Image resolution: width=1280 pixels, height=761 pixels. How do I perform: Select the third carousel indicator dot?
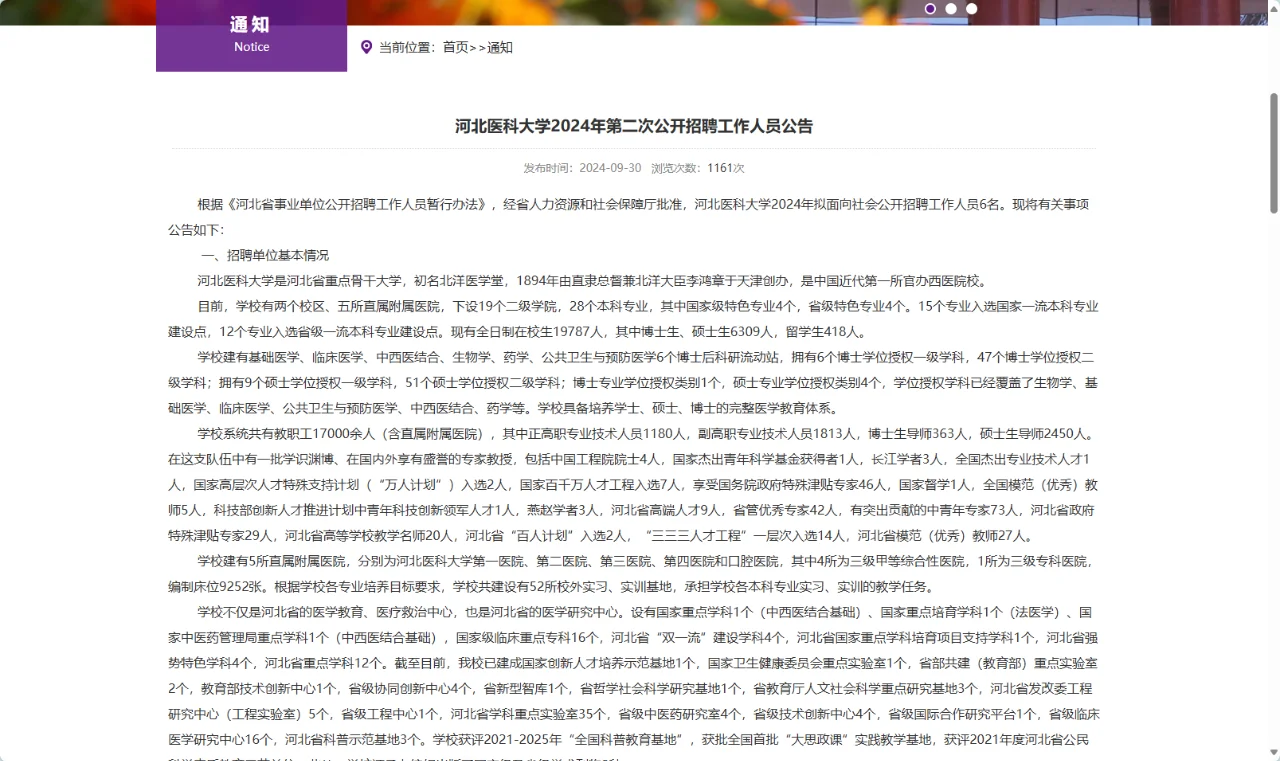(972, 8)
